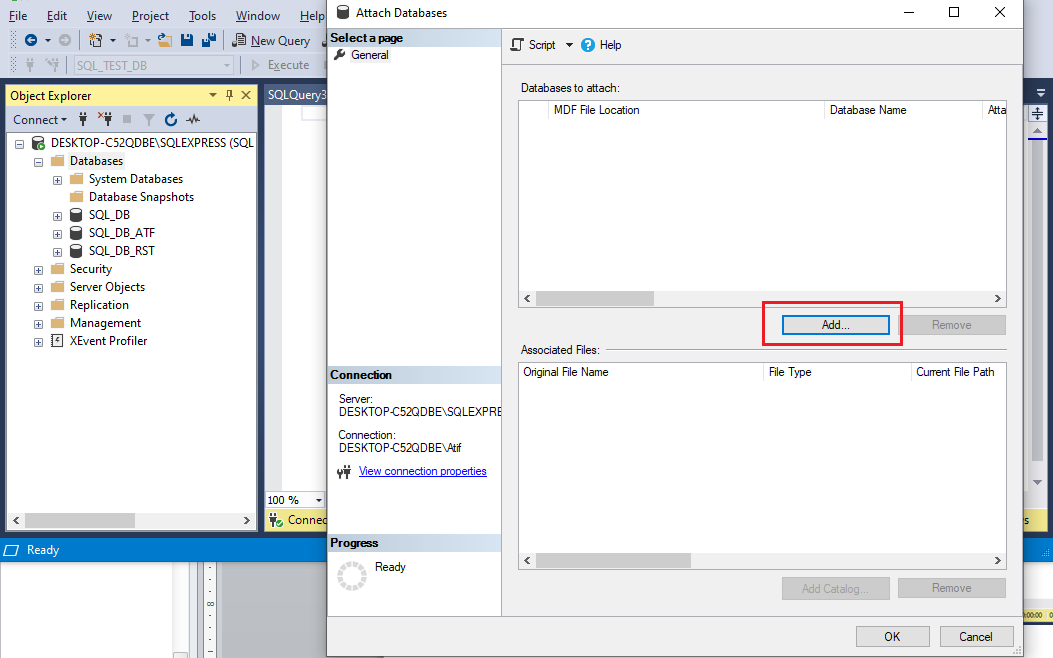Expand the SQL_DB_ATF database node
The height and width of the screenshot is (658, 1053).
click(57, 232)
